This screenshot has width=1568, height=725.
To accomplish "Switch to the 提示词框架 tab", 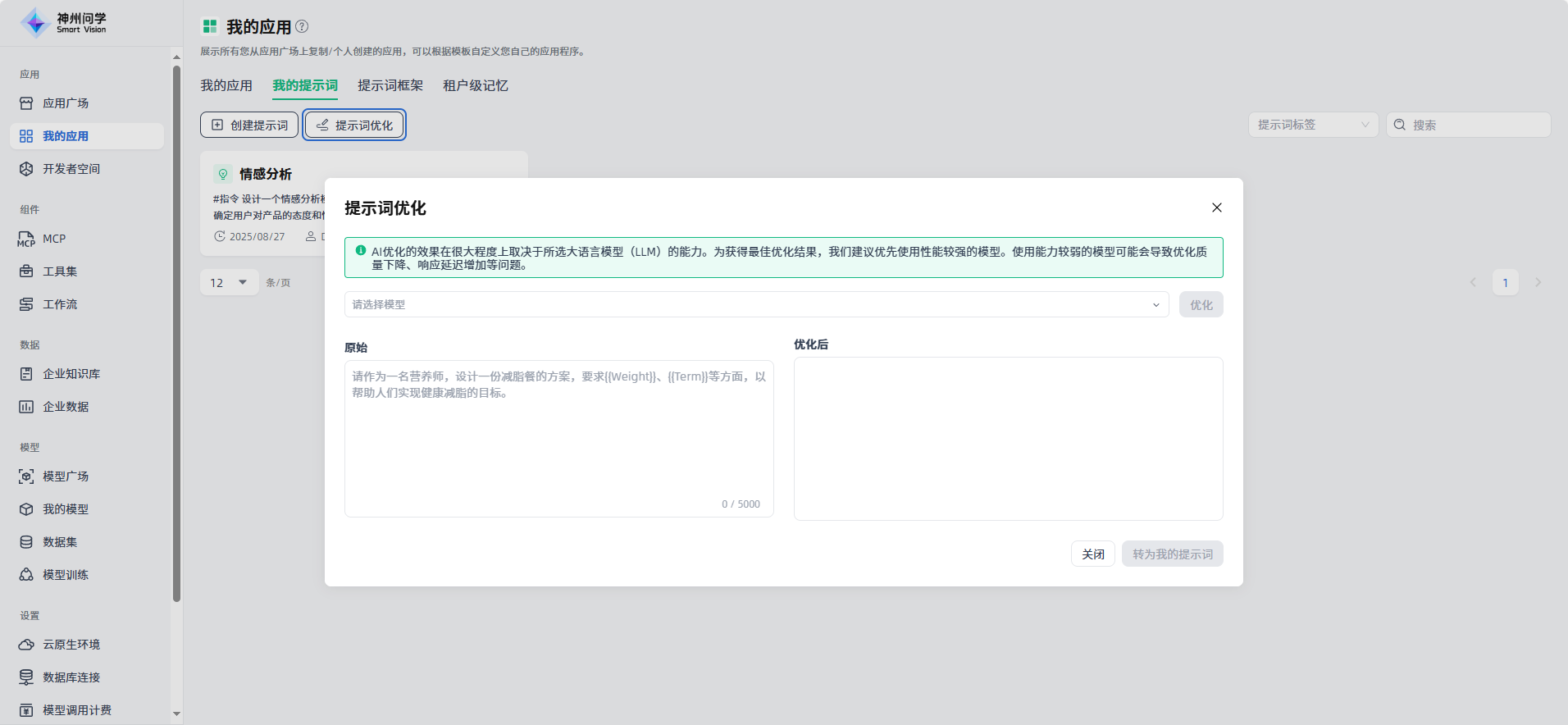I will click(390, 85).
